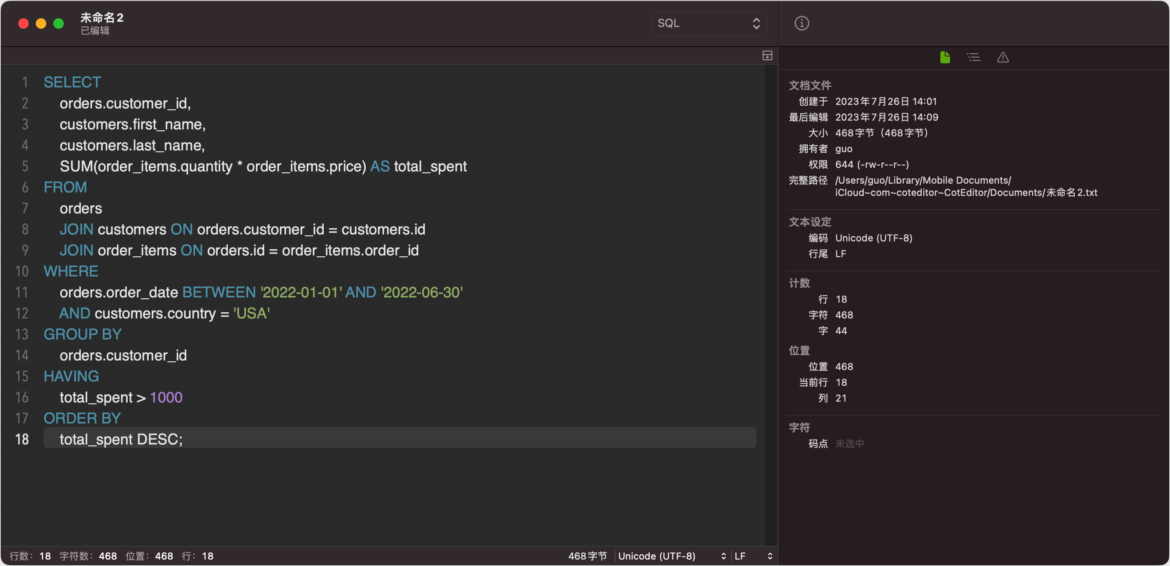Viewport: 1170px width, 566px height.
Task: Click the 字符 section heading
Action: pyautogui.click(x=799, y=427)
